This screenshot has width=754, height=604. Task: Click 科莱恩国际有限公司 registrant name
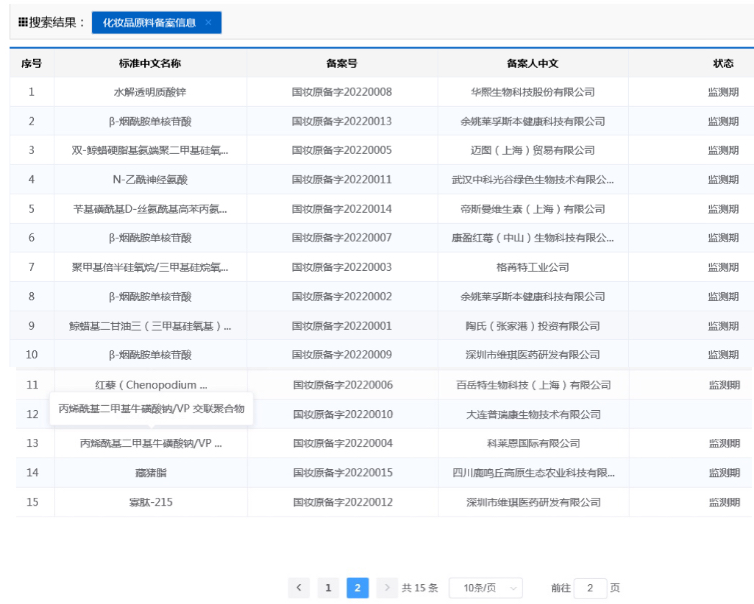pos(532,443)
